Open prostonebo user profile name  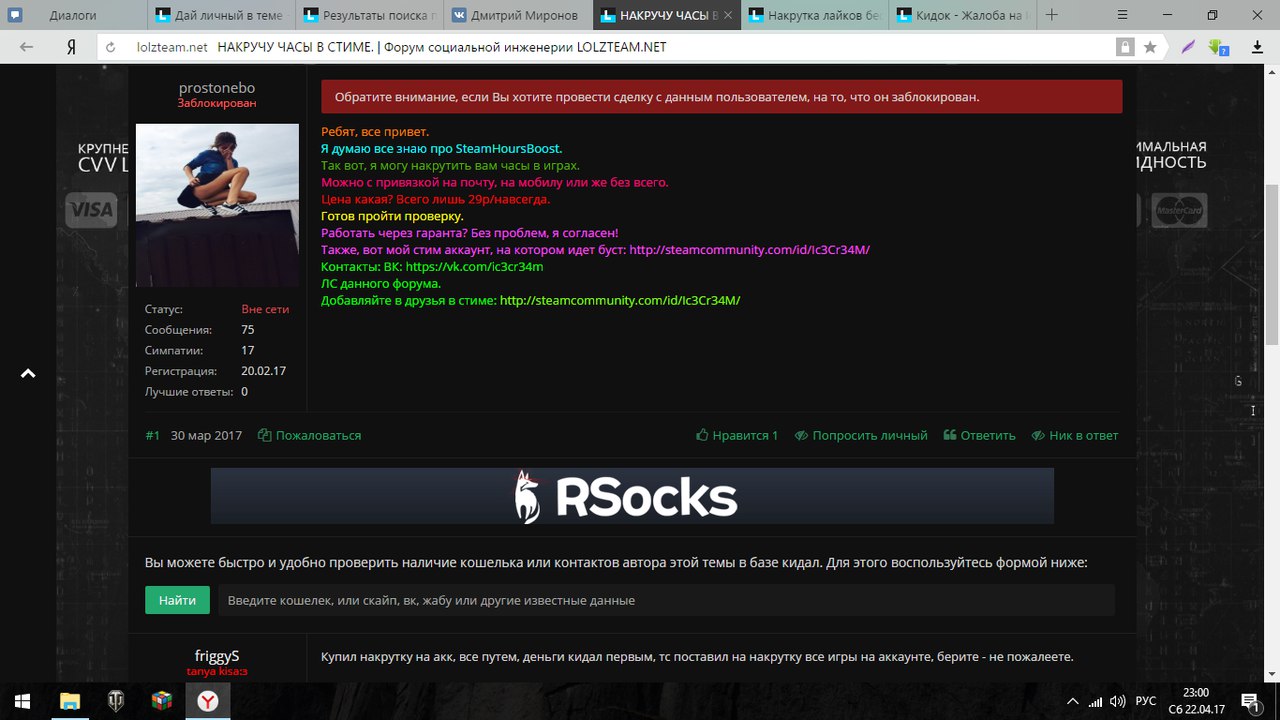coord(217,88)
